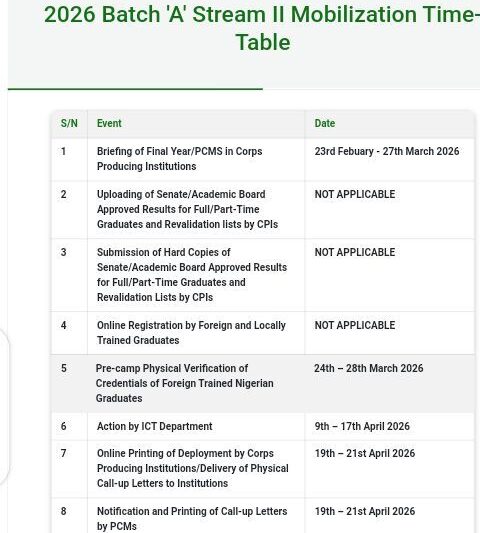The height and width of the screenshot is (533, 480).
Task: Click 'Notification and Printing of Call-up Letters by PCMs'
Action: 192,519
